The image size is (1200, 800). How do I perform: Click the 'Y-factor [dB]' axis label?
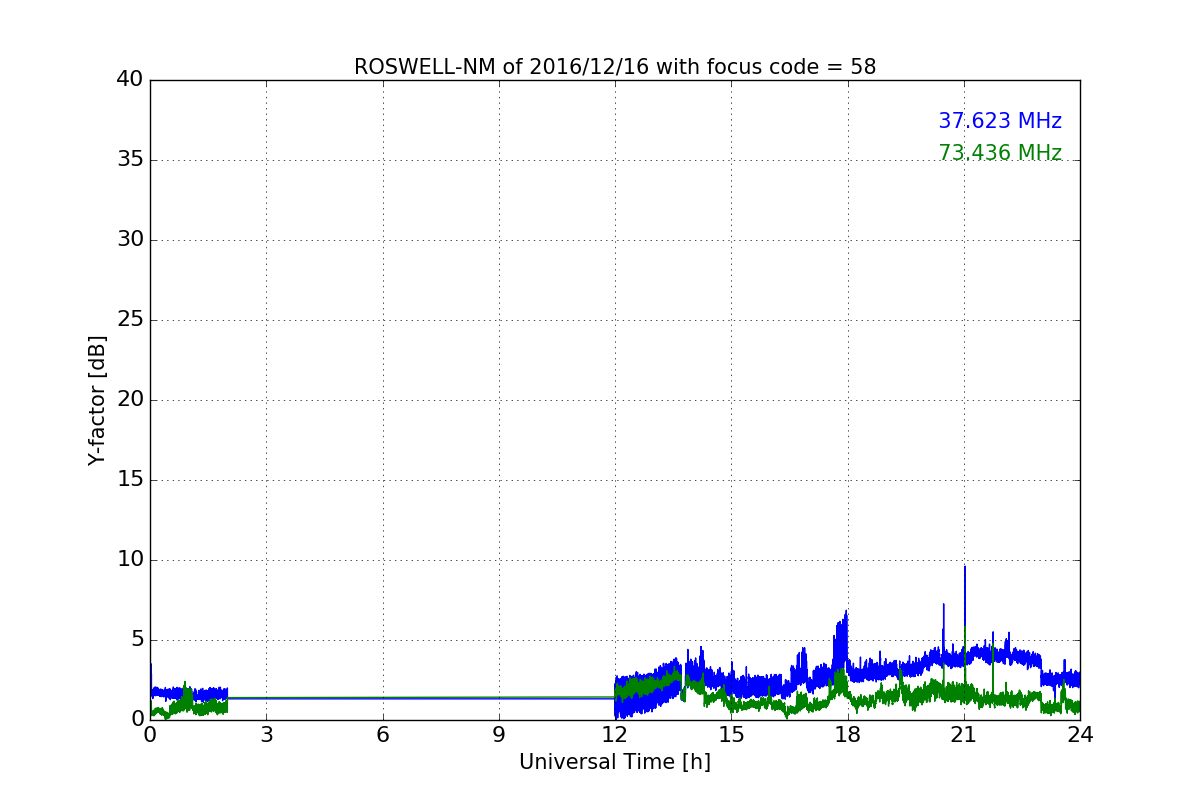coord(97,400)
